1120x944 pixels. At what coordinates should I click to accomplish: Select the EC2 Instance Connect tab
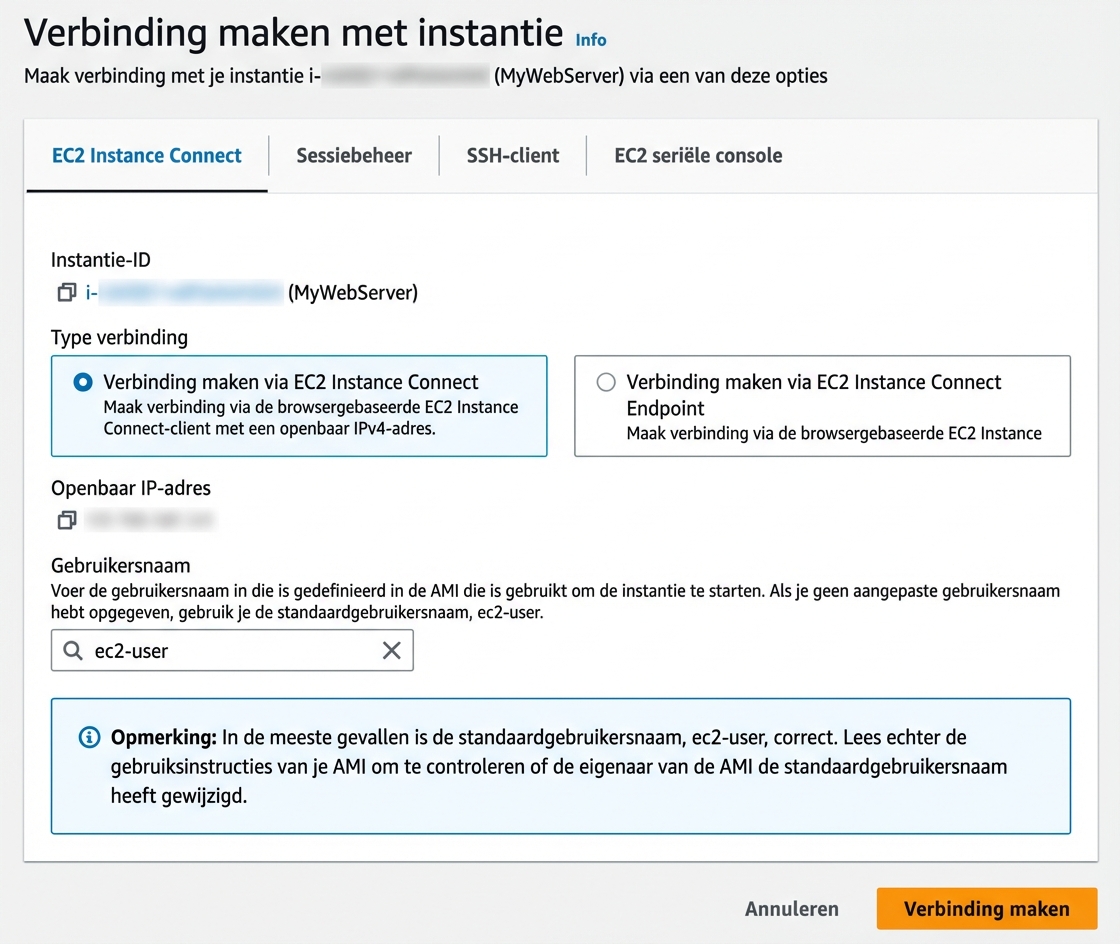click(146, 155)
